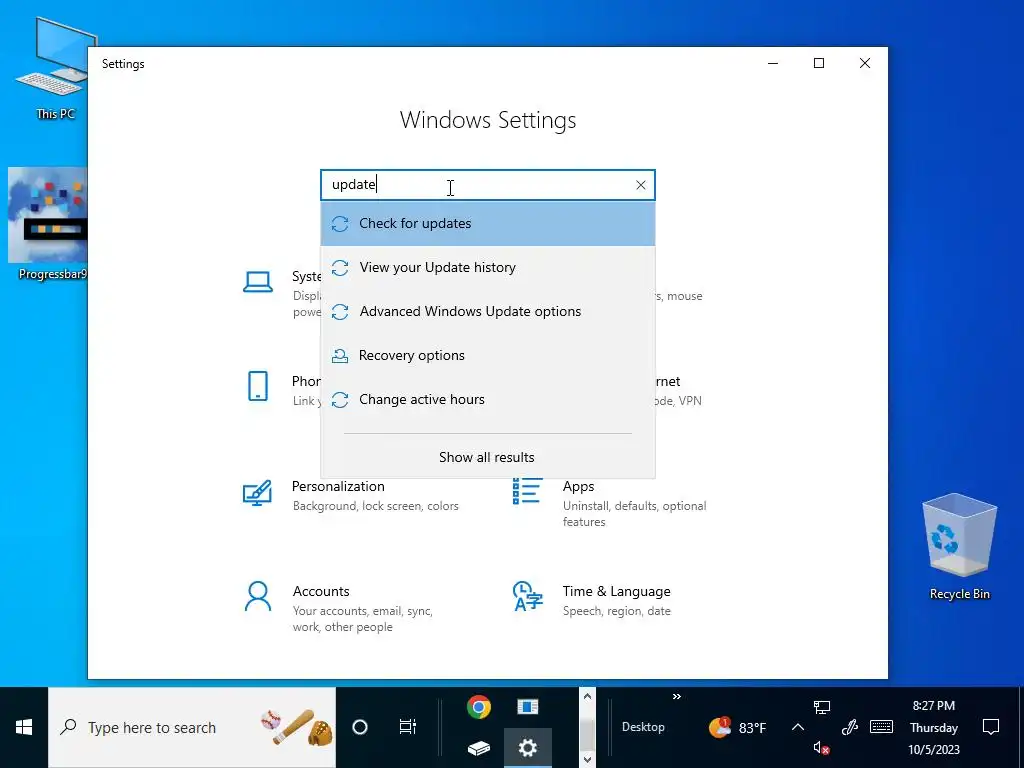
Task: Open the Time & Language label
Action: click(x=616, y=591)
